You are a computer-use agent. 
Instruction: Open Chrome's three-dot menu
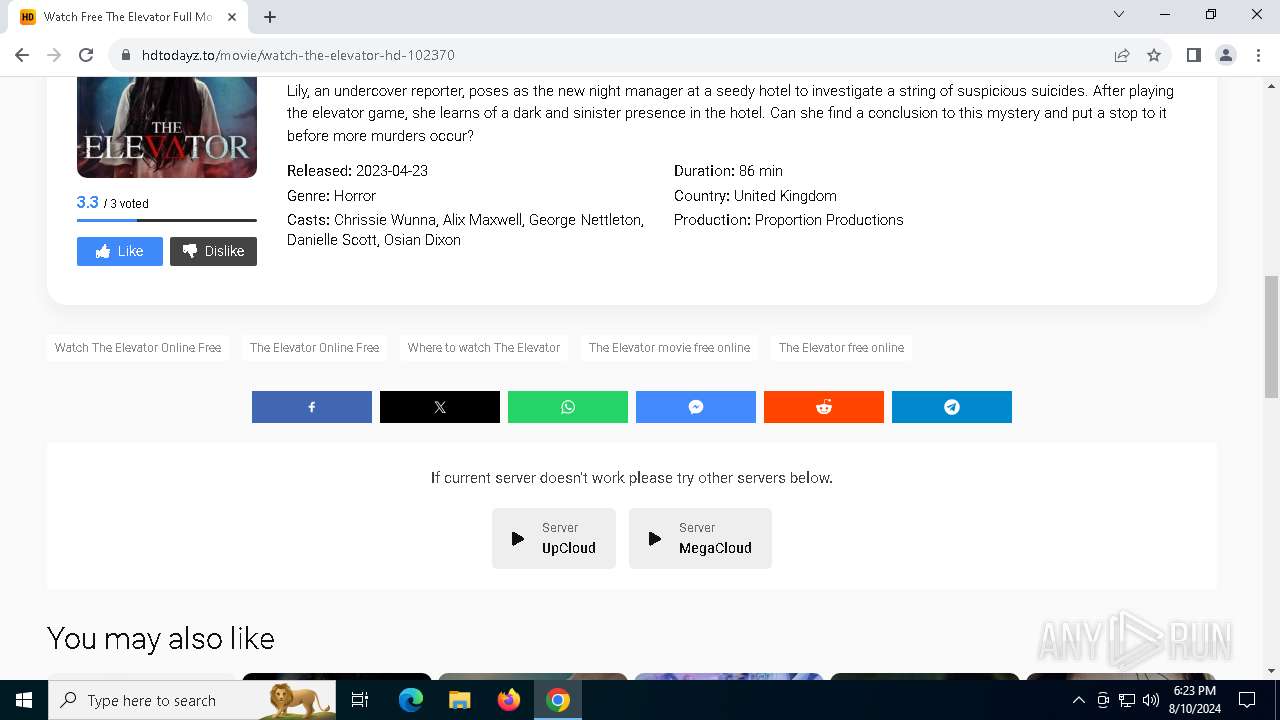(1258, 55)
